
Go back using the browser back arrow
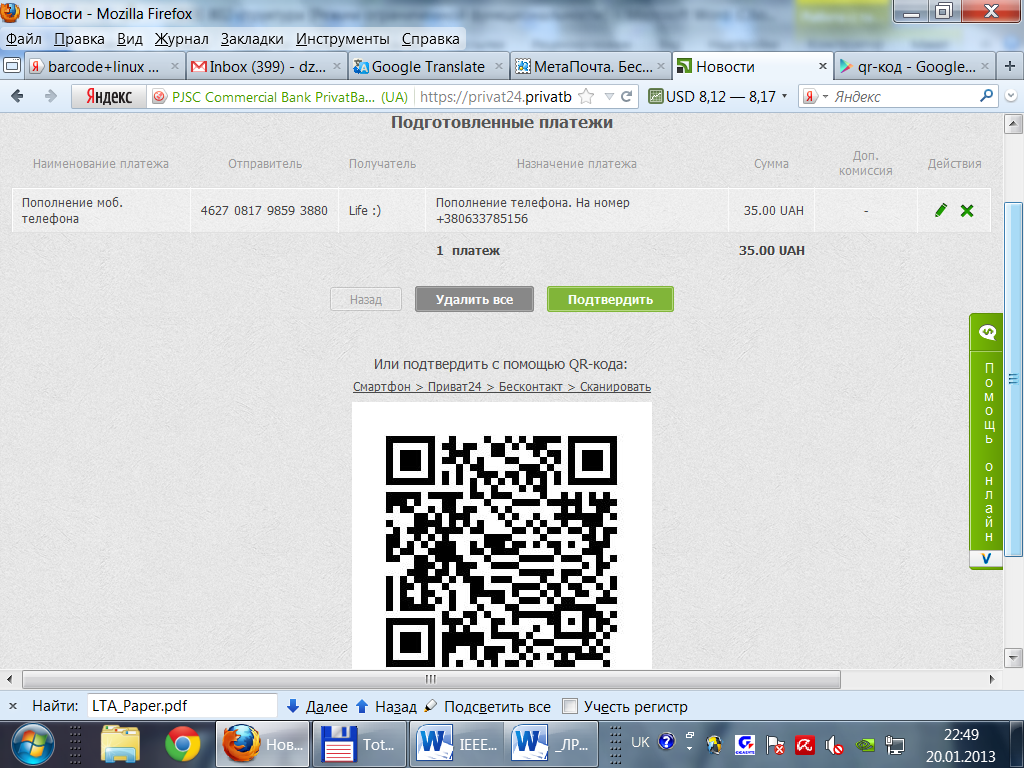click(x=18, y=97)
